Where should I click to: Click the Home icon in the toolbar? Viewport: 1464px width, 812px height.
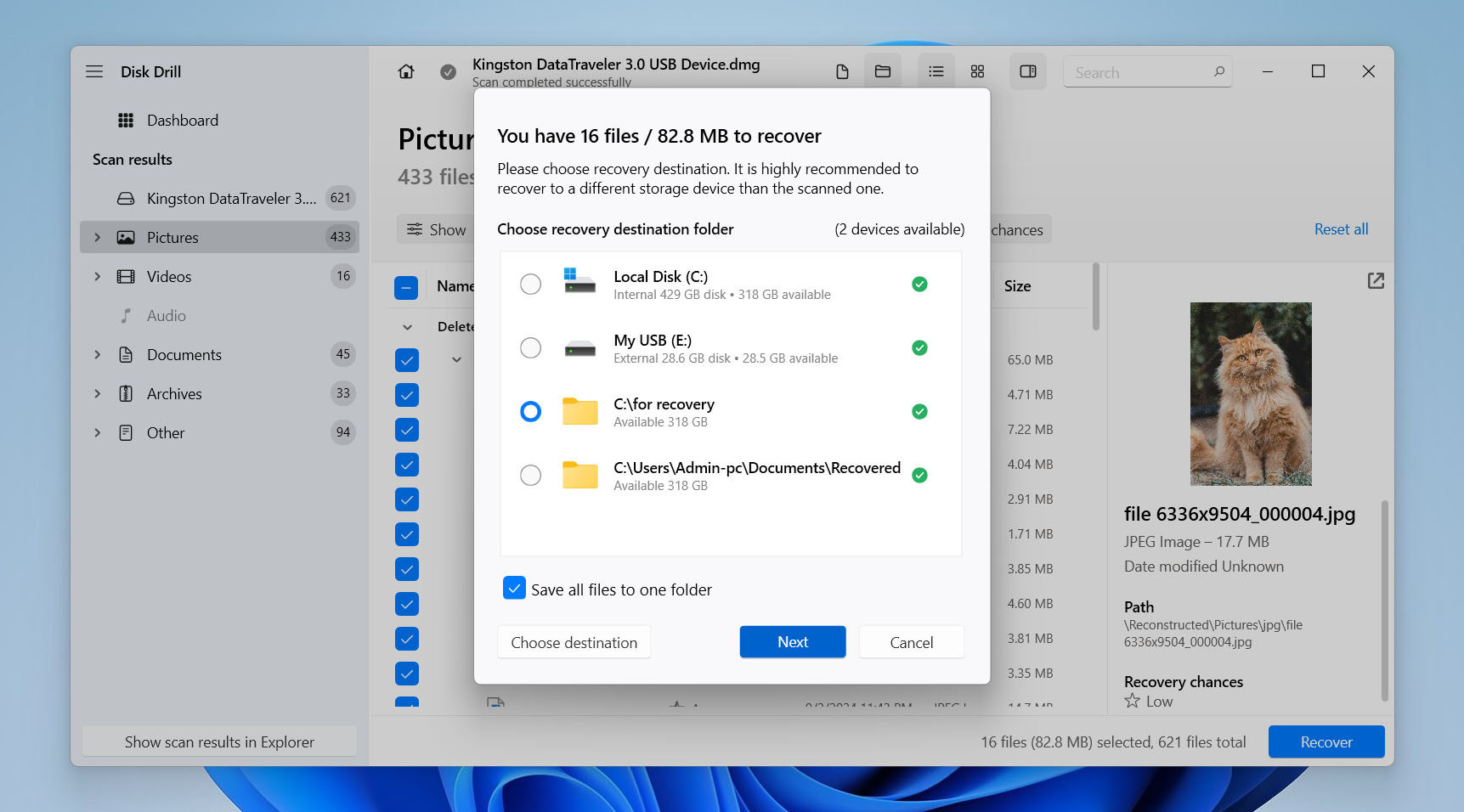[406, 72]
